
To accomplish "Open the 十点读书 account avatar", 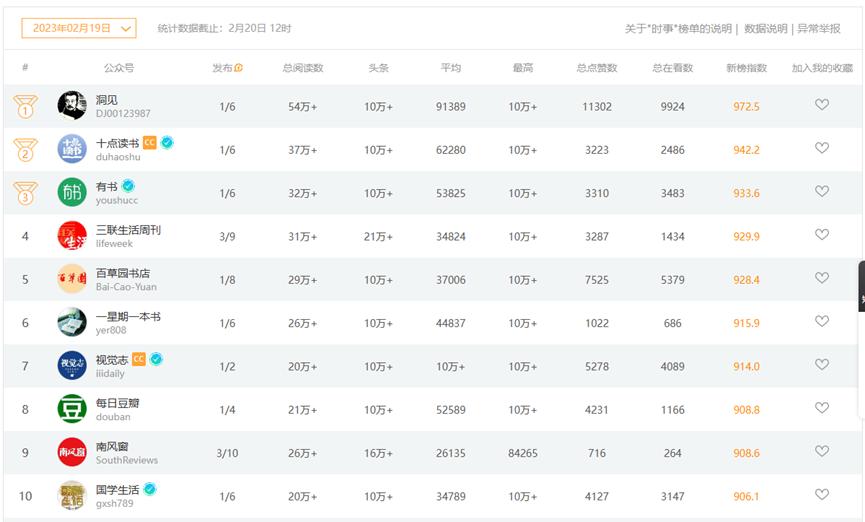I will click(72, 149).
